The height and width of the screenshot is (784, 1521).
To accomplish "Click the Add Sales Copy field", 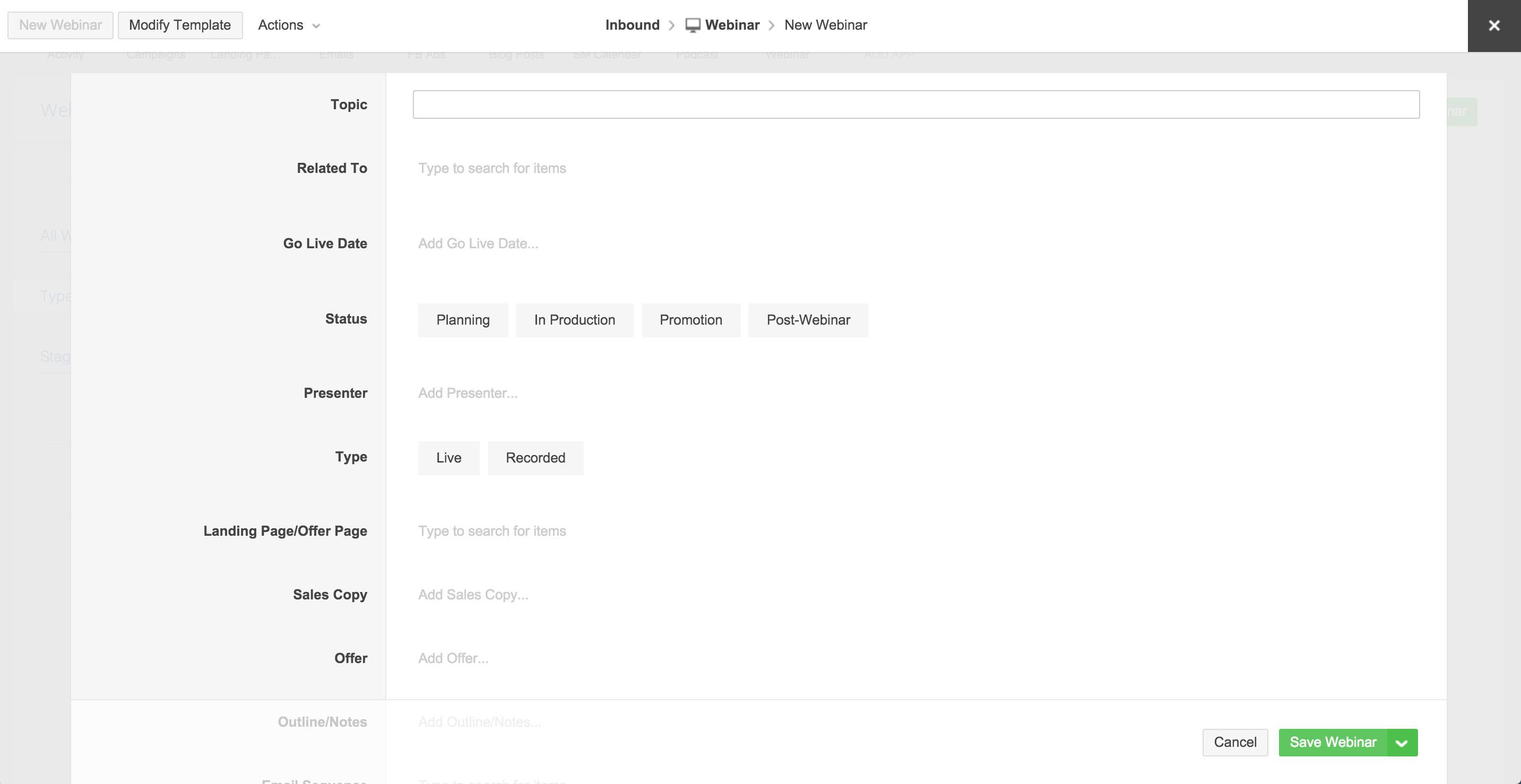I will coord(473,595).
